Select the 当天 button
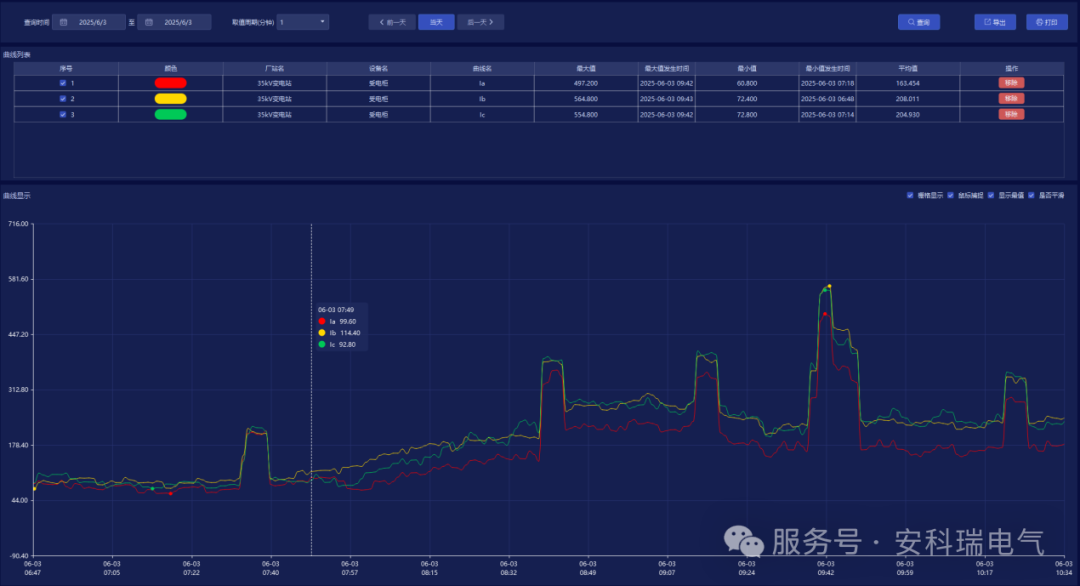The image size is (1080, 586). [x=436, y=22]
